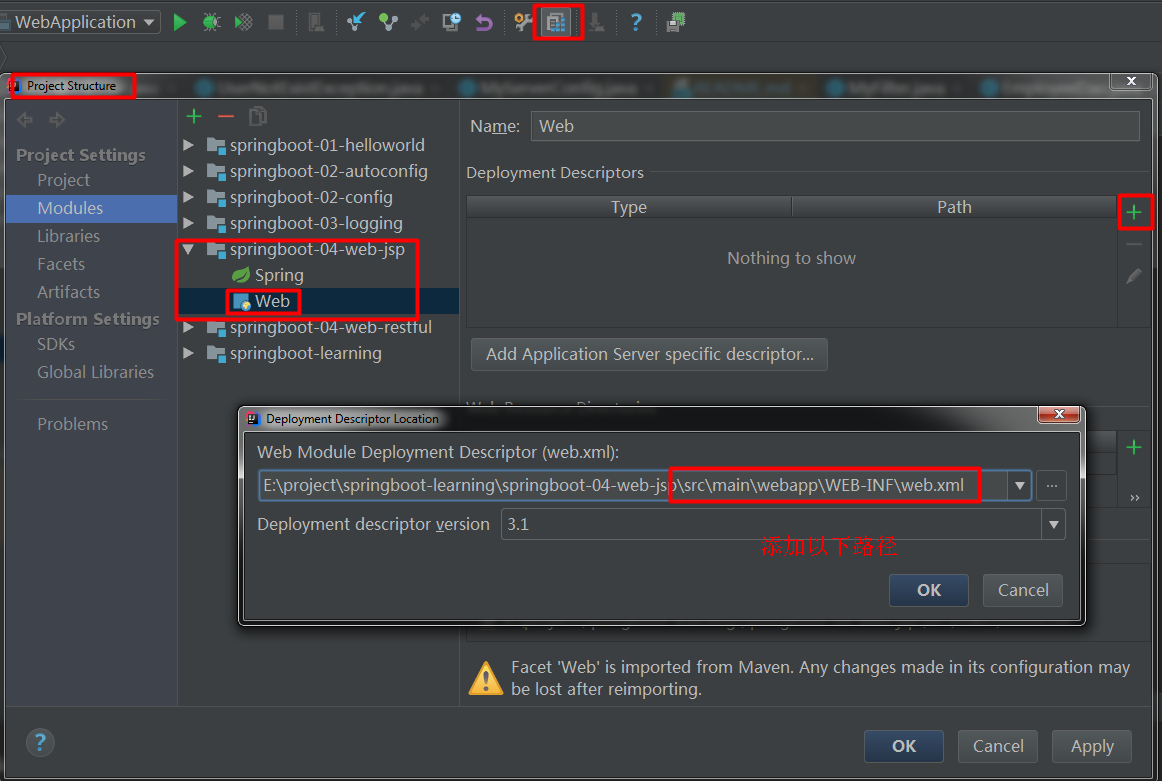Expand springboot-02-autoconfig module

click(189, 171)
